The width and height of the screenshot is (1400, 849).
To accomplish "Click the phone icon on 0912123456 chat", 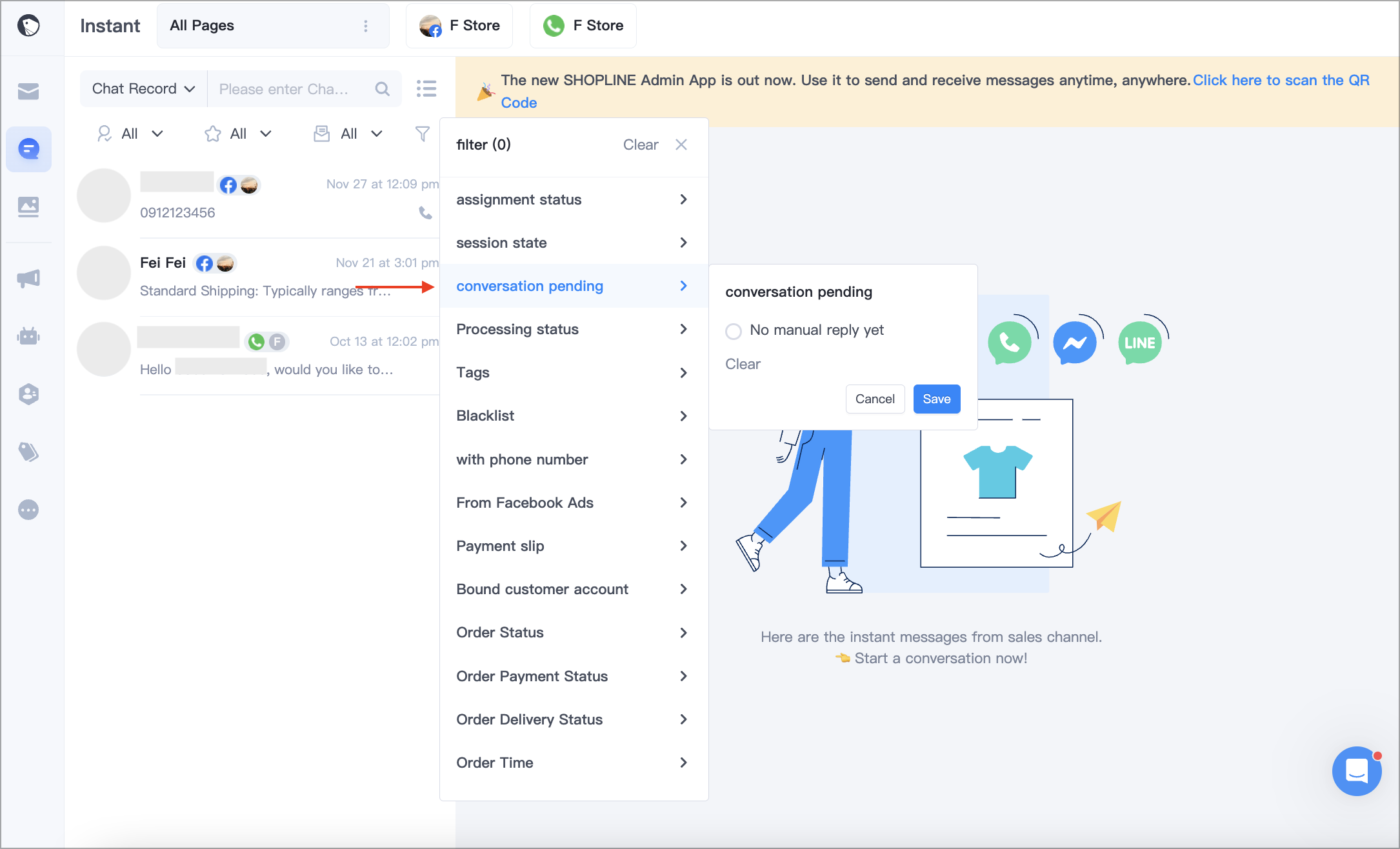I will pos(425,212).
